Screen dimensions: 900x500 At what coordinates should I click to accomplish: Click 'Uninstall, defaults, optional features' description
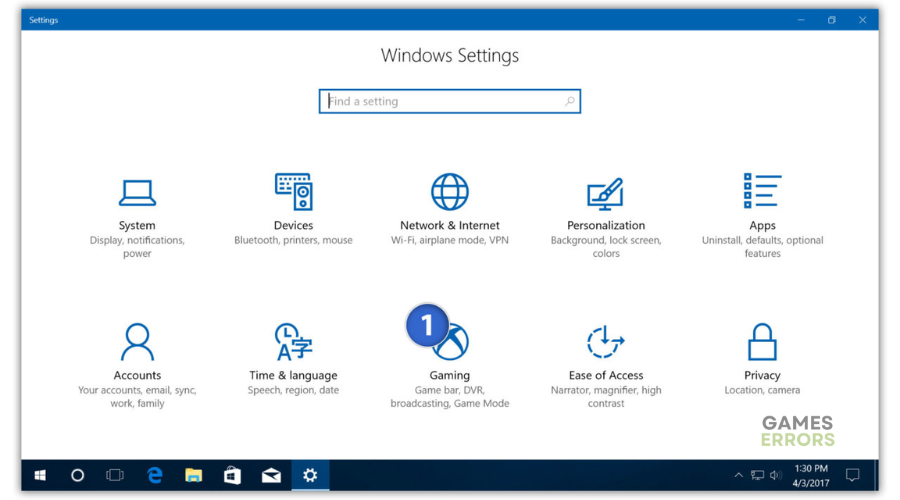coord(762,247)
